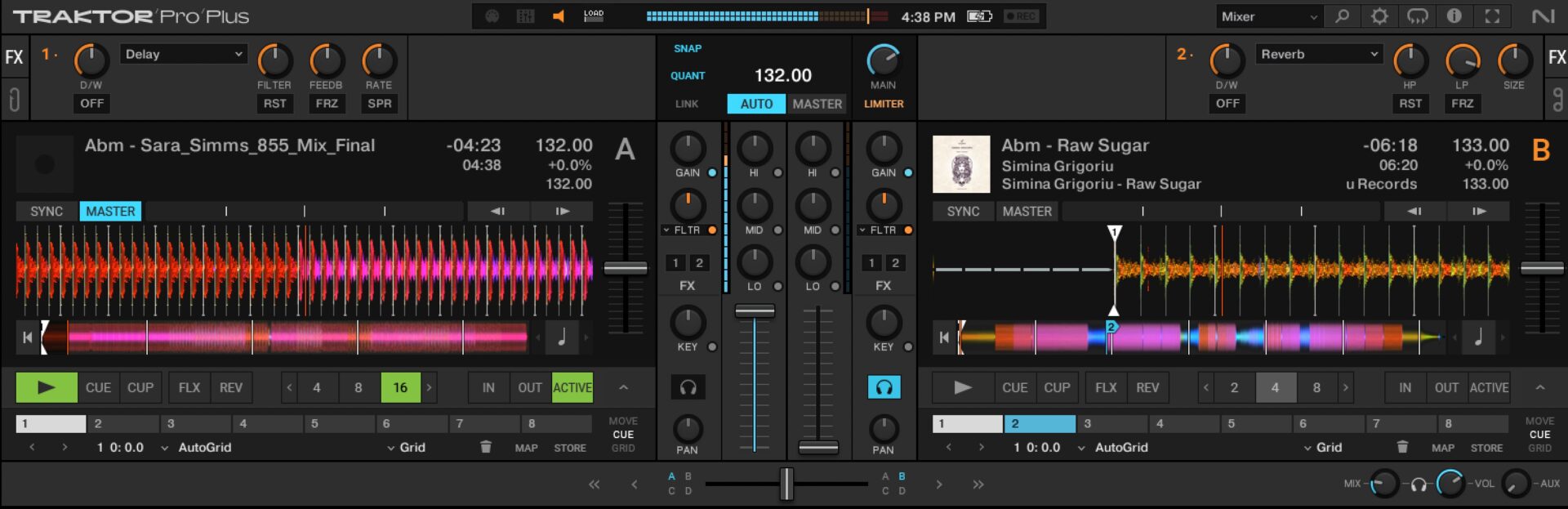Nudge Deck A tempo bend backward
Image resolution: width=1568 pixels, height=509 pixels.
pos(497,211)
